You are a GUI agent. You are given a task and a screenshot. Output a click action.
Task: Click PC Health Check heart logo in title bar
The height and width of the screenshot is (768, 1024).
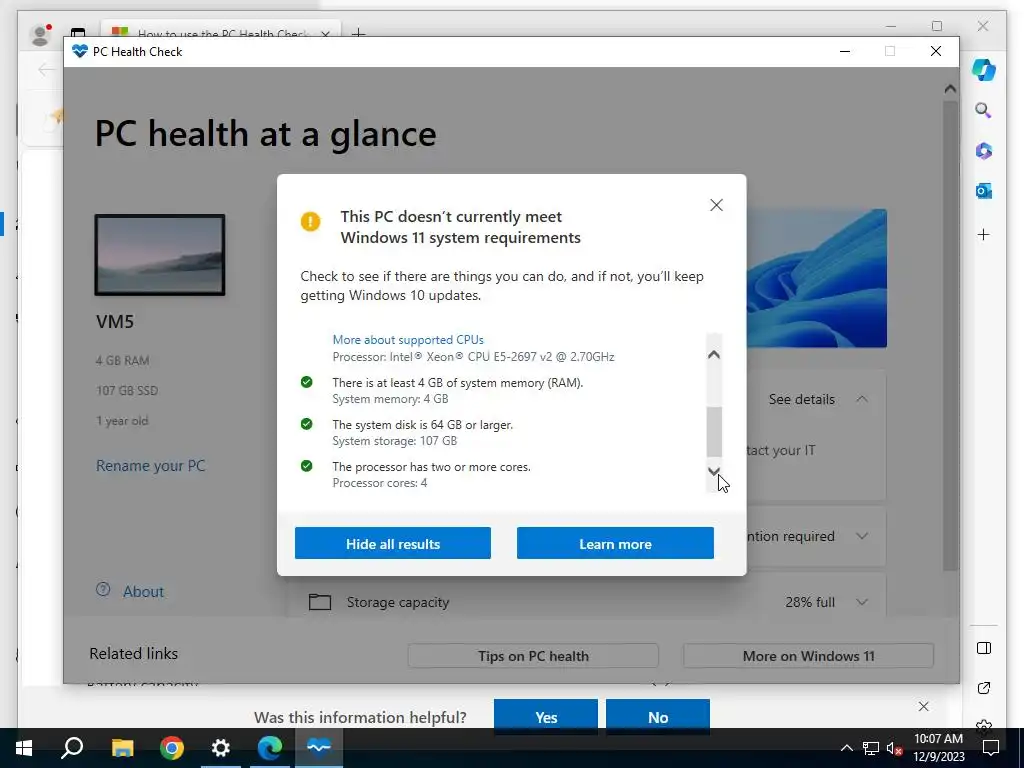[x=80, y=52]
